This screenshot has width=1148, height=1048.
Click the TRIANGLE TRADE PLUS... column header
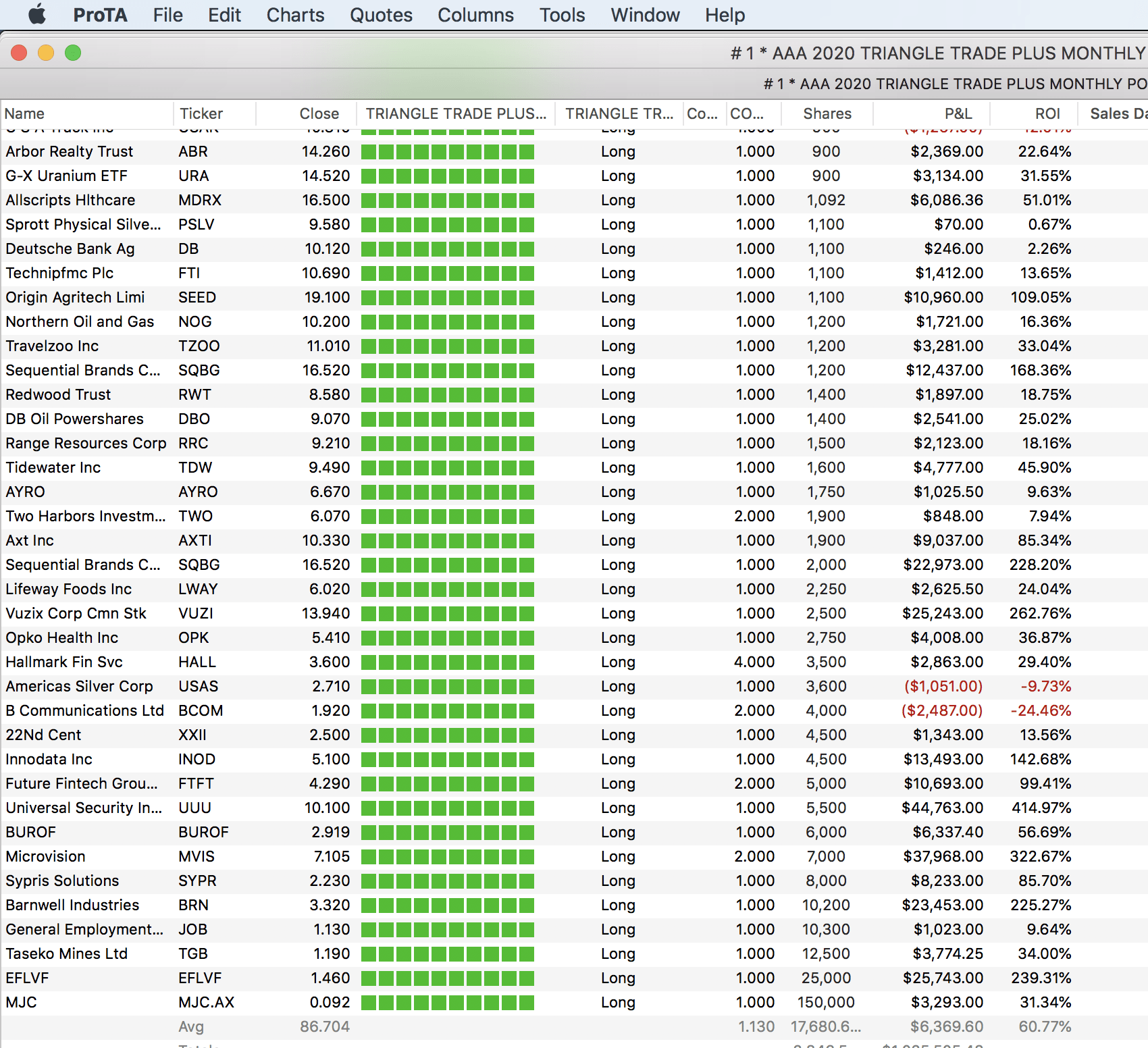456,113
